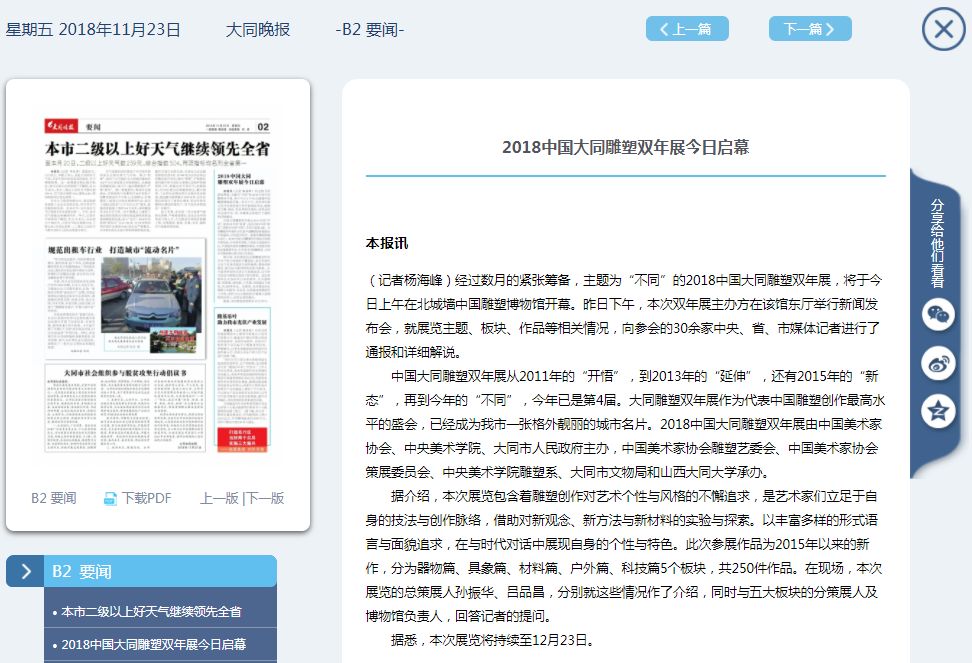Share article via WeChat icon
The width and height of the screenshot is (972, 663).
[938, 315]
